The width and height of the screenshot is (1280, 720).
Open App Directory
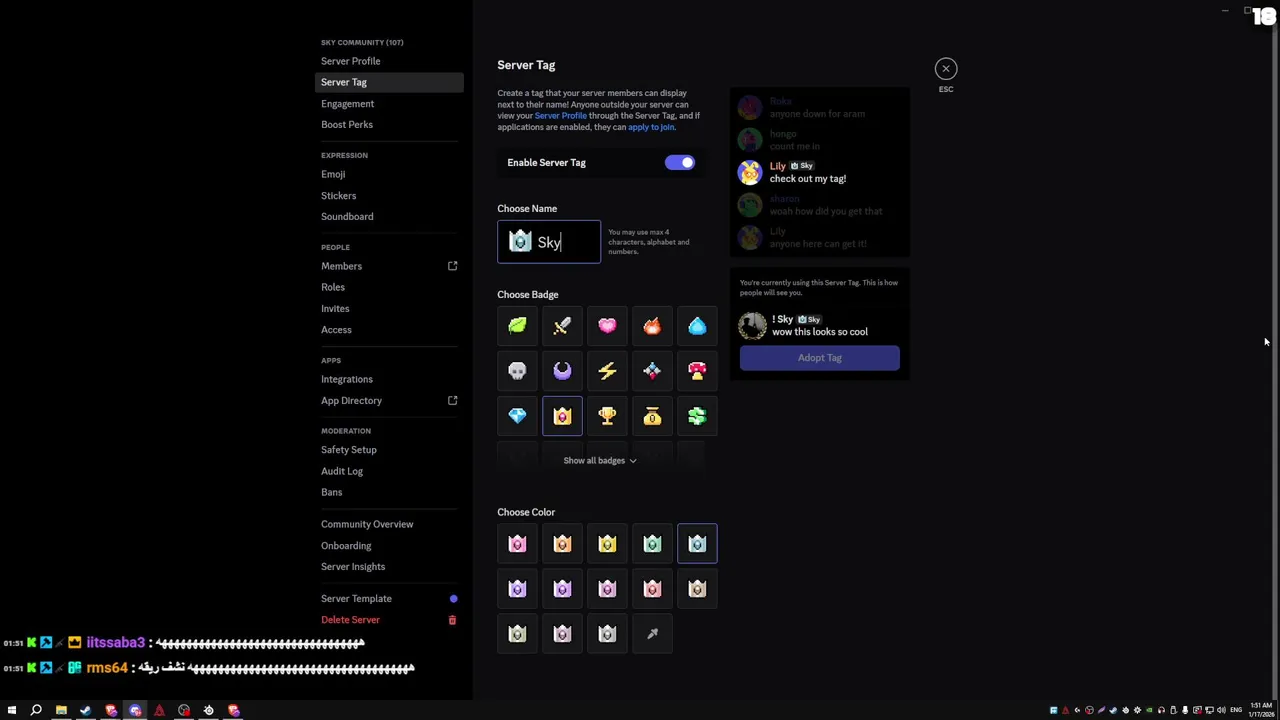[389, 401]
